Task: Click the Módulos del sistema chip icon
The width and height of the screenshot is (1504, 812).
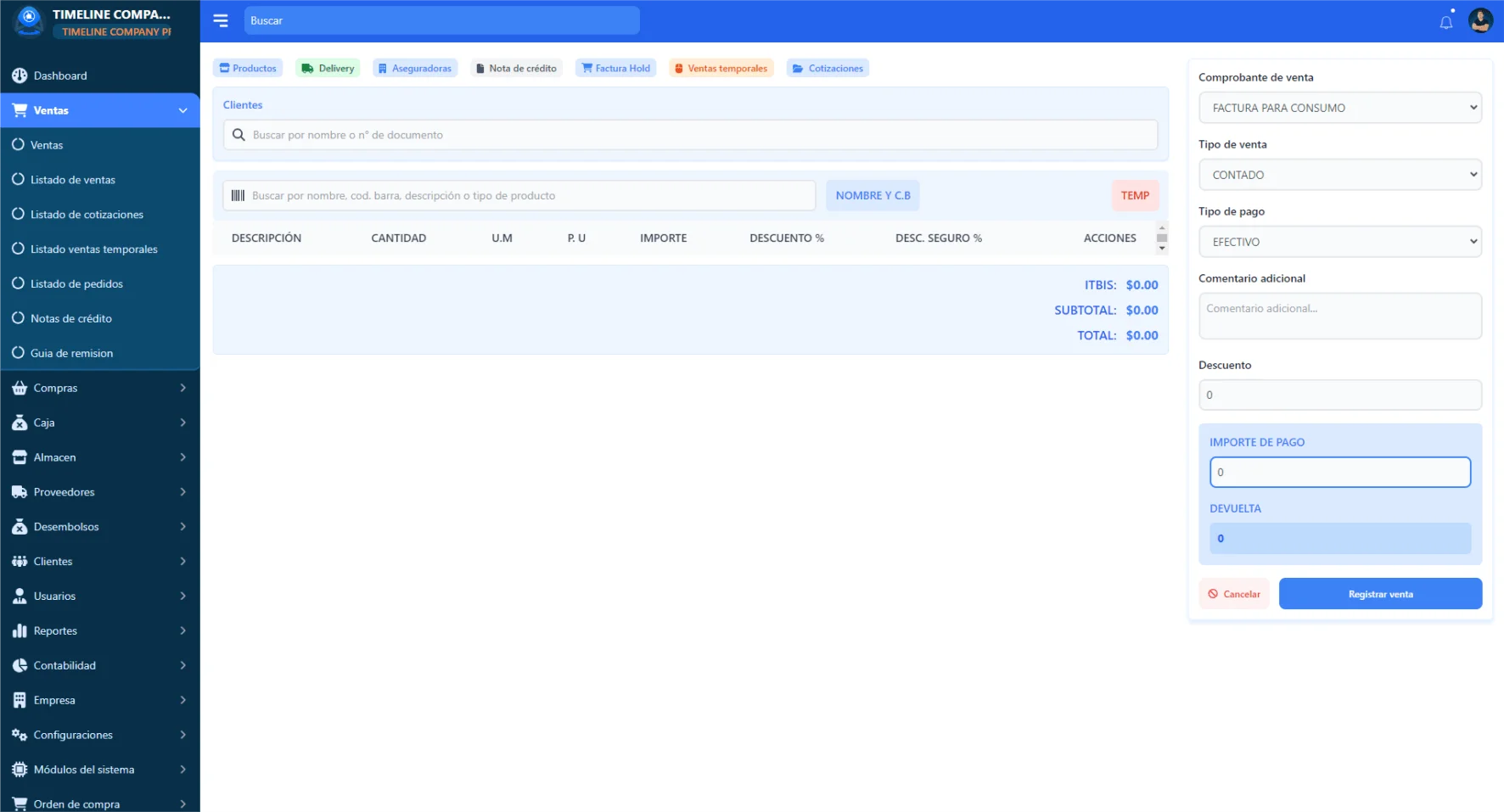Action: [x=20, y=770]
